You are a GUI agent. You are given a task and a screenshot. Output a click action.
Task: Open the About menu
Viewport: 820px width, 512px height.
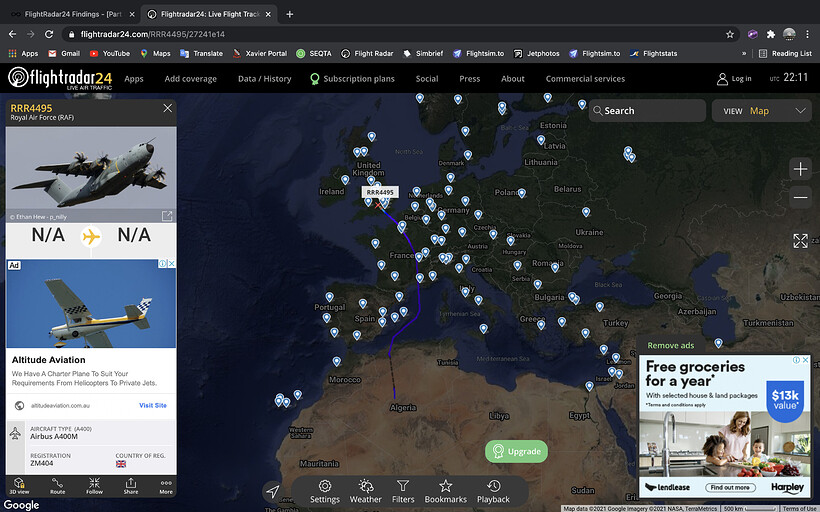click(x=512, y=79)
